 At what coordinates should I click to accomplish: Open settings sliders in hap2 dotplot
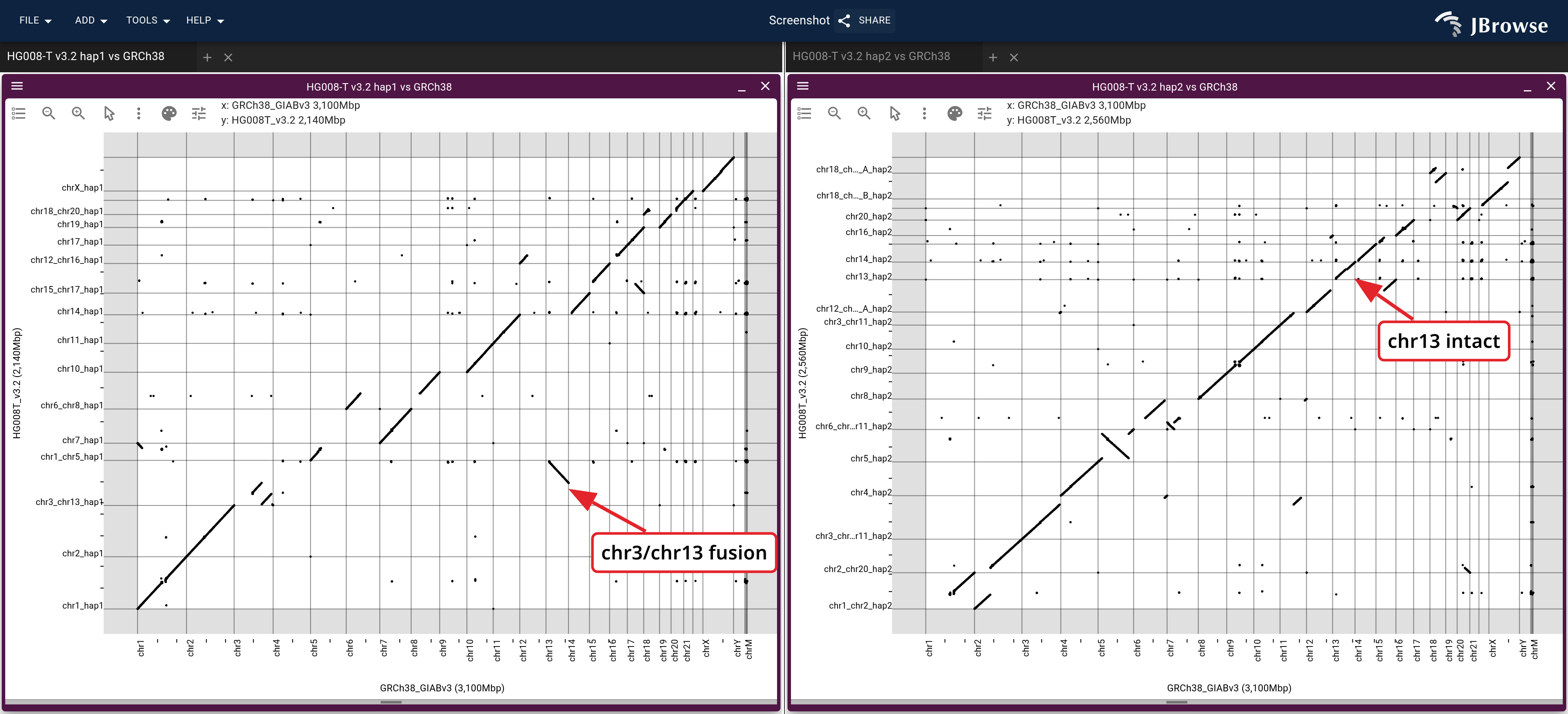tap(985, 113)
